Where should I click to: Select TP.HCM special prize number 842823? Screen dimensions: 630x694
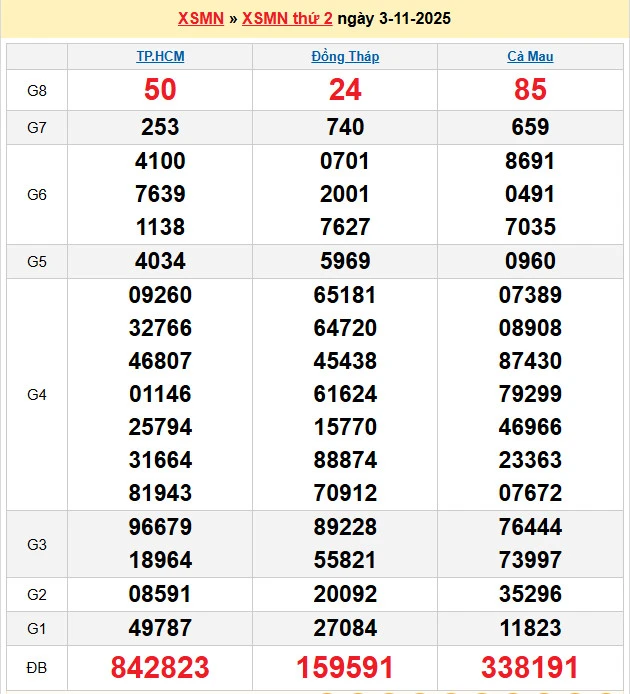160,668
